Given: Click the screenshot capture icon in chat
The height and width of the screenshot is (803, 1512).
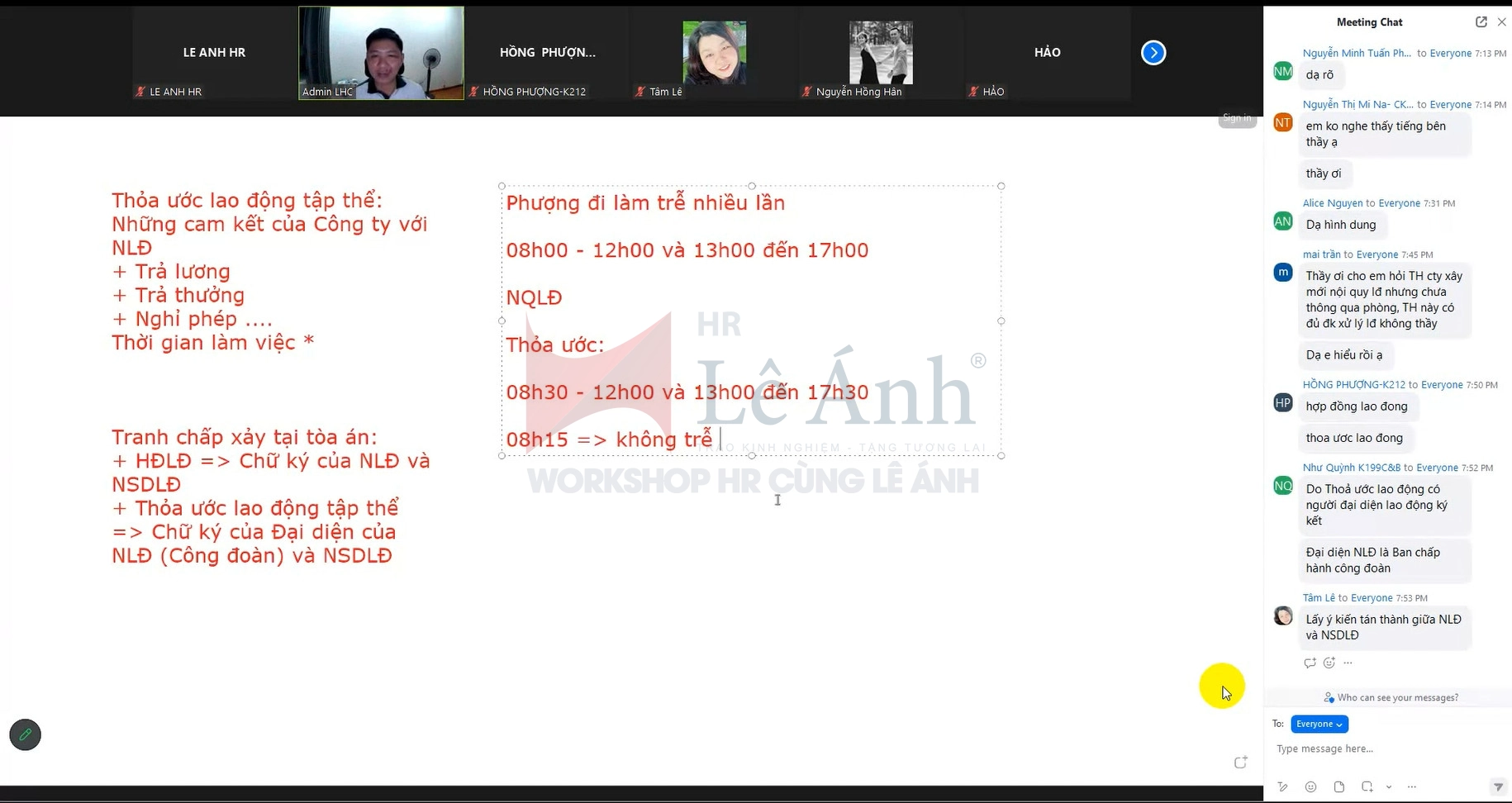Looking at the screenshot, I should click(1367, 787).
